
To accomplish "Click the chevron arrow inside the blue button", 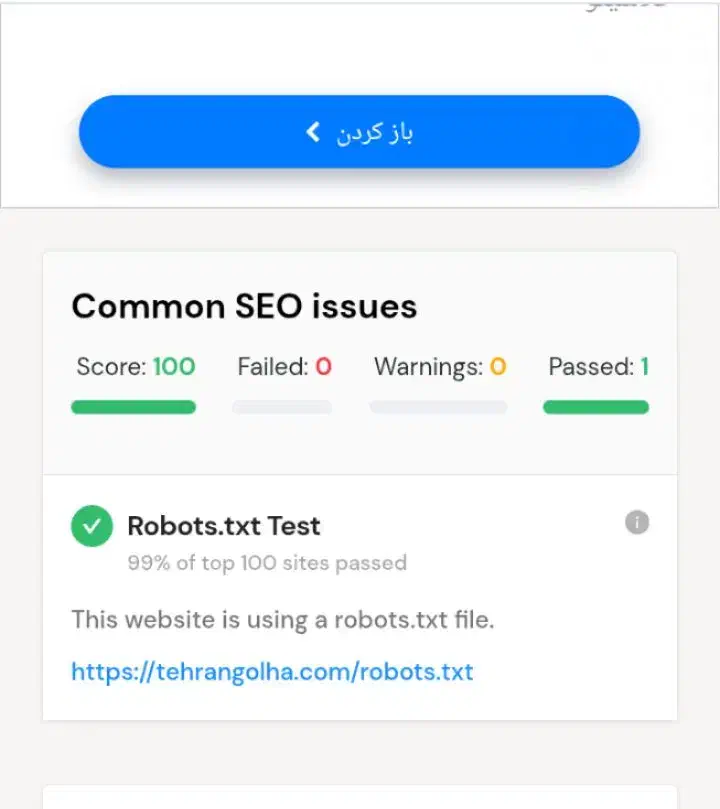I will [x=313, y=132].
